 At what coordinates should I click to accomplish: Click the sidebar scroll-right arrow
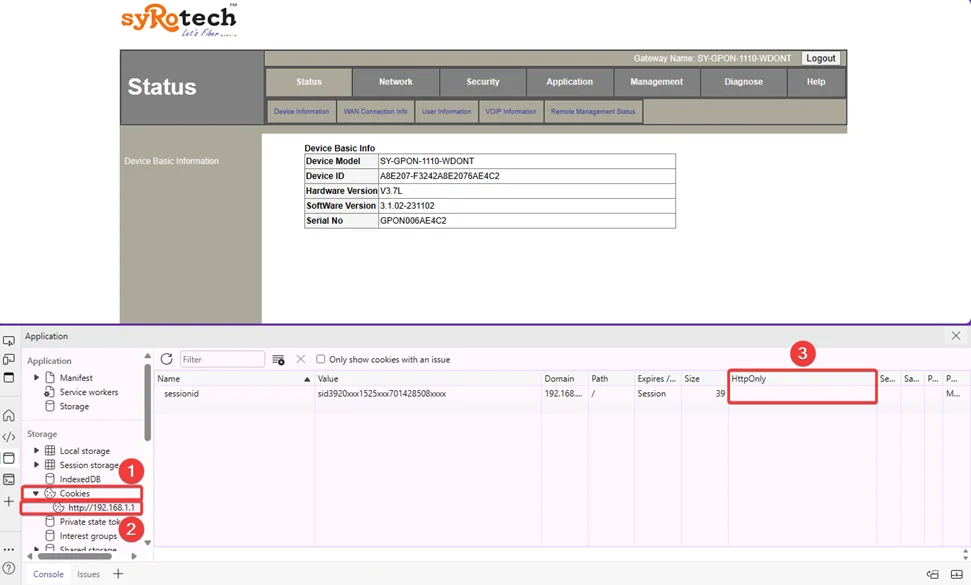(134, 556)
